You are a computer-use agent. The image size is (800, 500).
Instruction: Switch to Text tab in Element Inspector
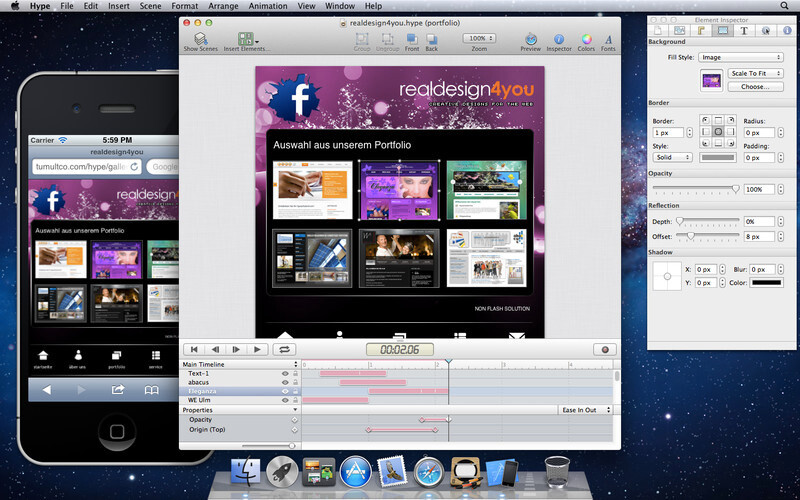744,31
